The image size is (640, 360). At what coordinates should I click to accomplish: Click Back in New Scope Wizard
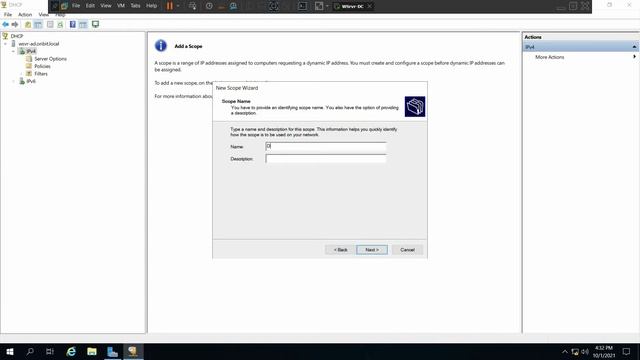pyautogui.click(x=340, y=249)
